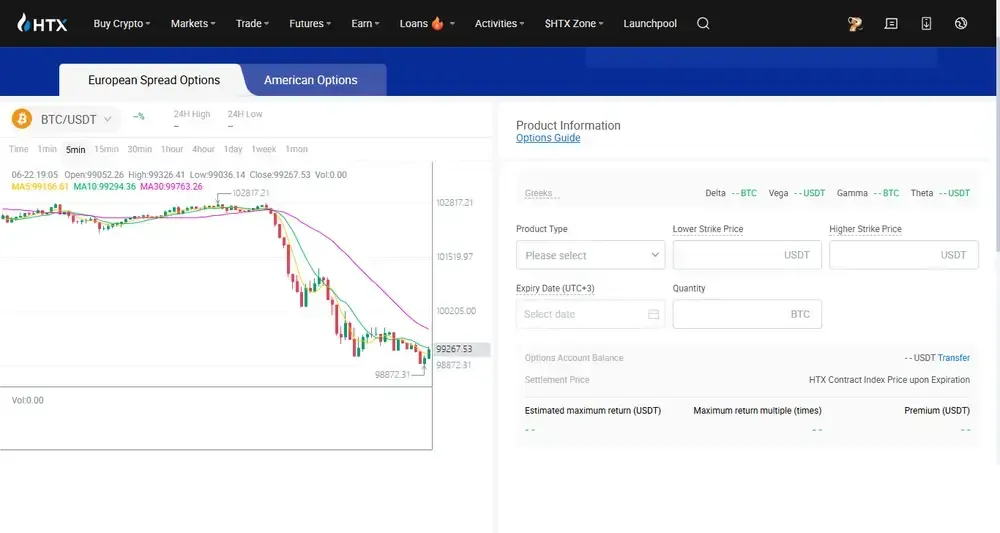Viewport: 1000px width, 533px height.
Task: Focus the Lower Strike Price field
Action: (x=747, y=255)
